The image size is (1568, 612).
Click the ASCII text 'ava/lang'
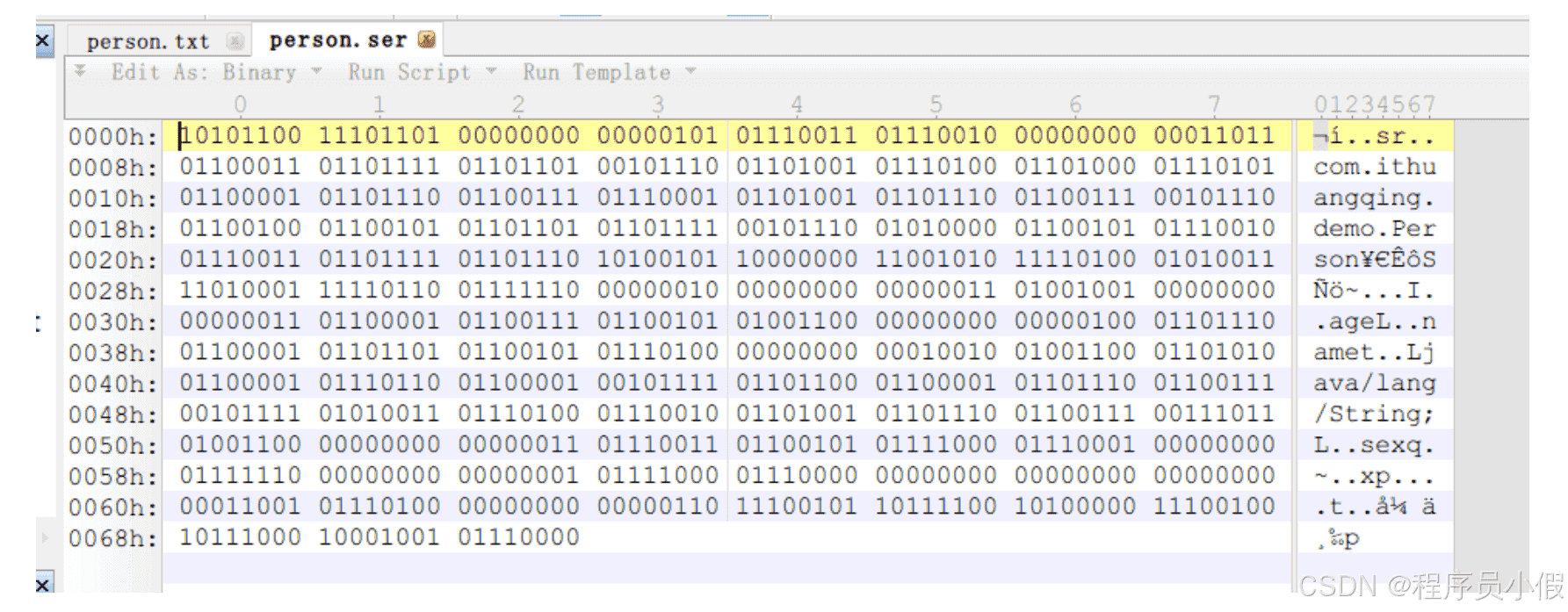point(1375,384)
